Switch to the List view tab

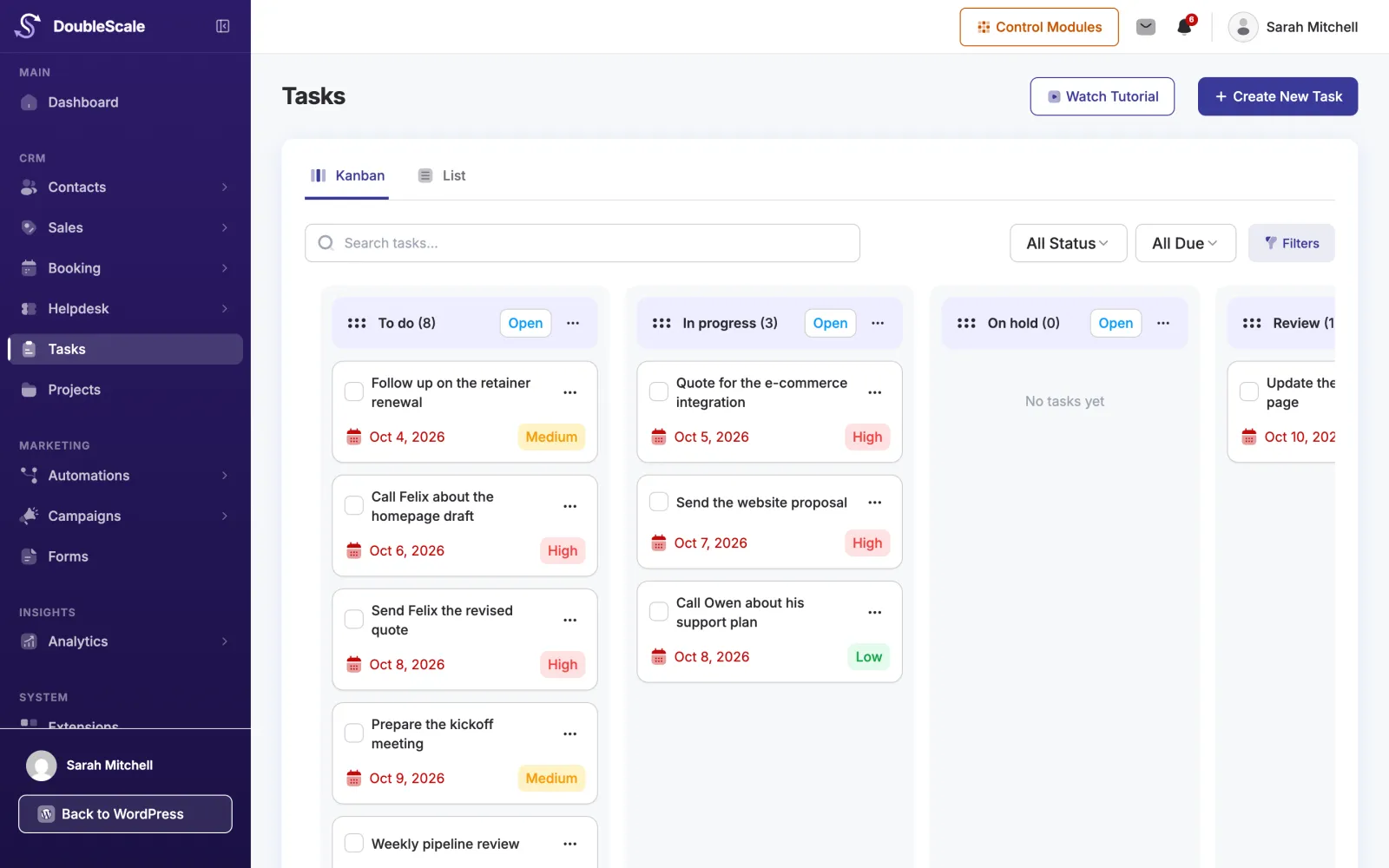(x=442, y=175)
